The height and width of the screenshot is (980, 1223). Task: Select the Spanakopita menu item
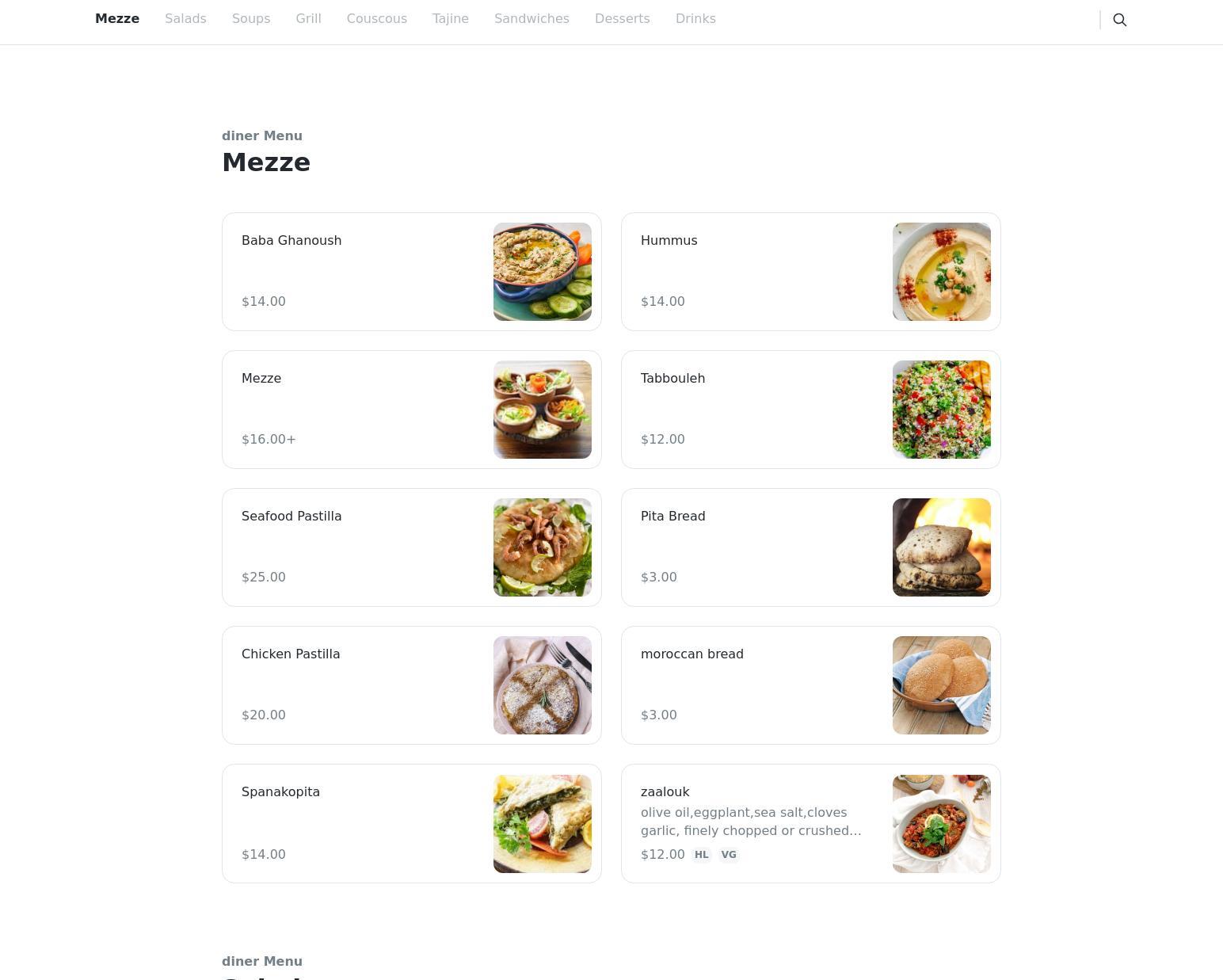[x=412, y=823]
